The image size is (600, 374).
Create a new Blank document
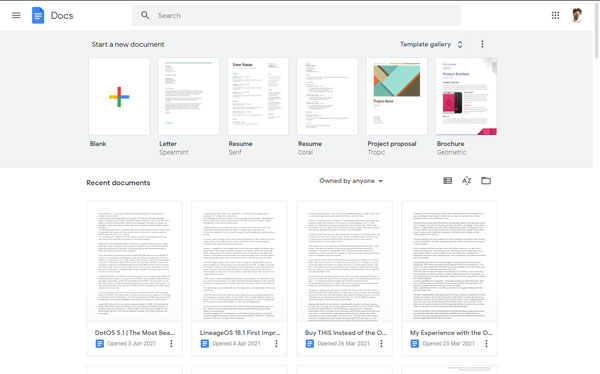[119, 96]
